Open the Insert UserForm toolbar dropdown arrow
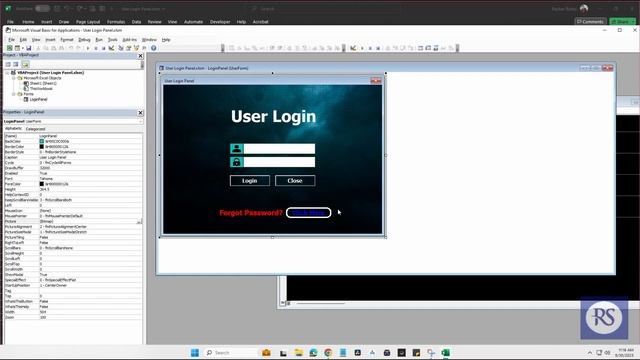Image resolution: width=640 pixels, height=360 pixels. (x=22, y=48)
